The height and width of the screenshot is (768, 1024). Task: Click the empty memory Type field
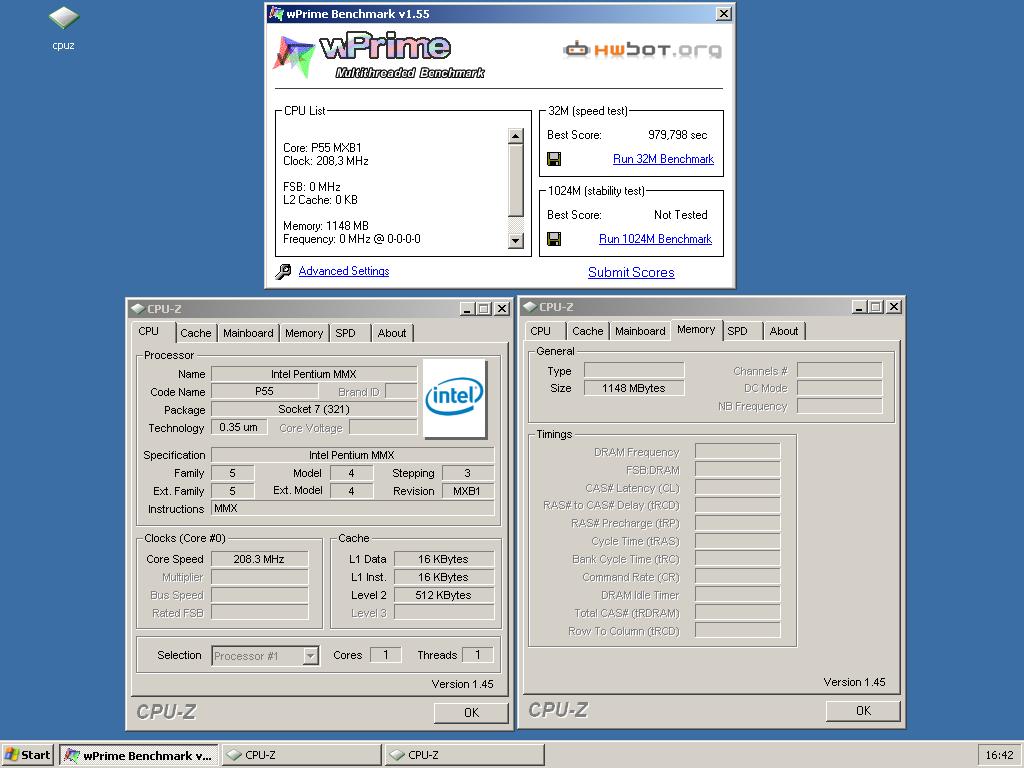coord(633,370)
